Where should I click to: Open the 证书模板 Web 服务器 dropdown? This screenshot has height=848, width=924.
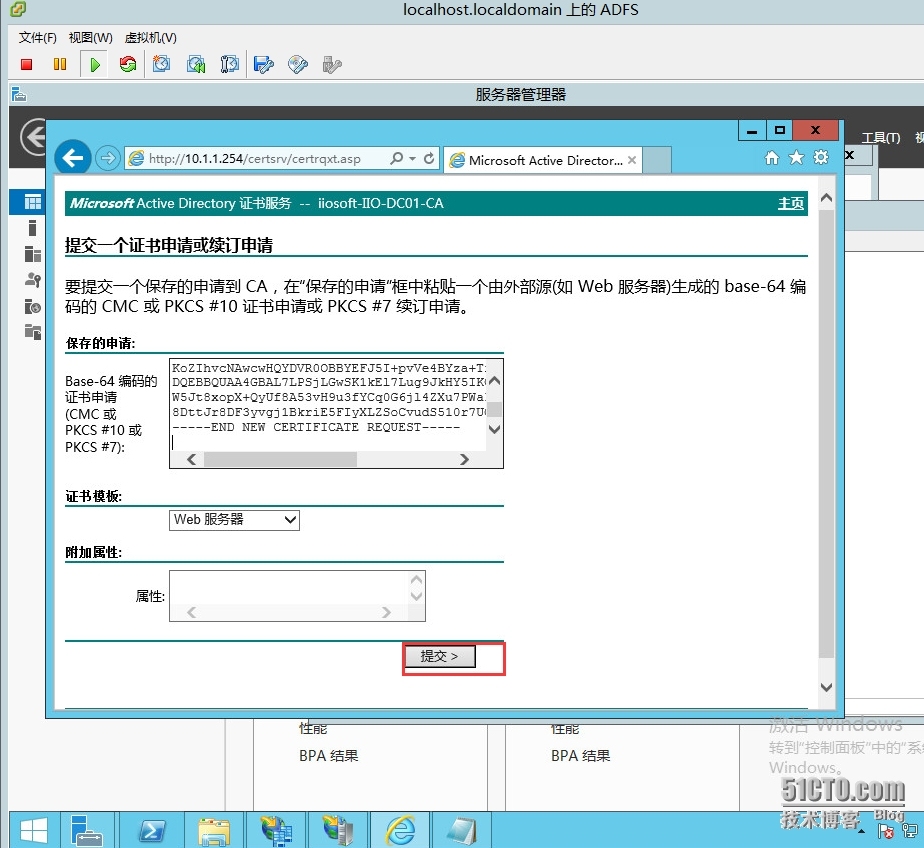(x=234, y=520)
